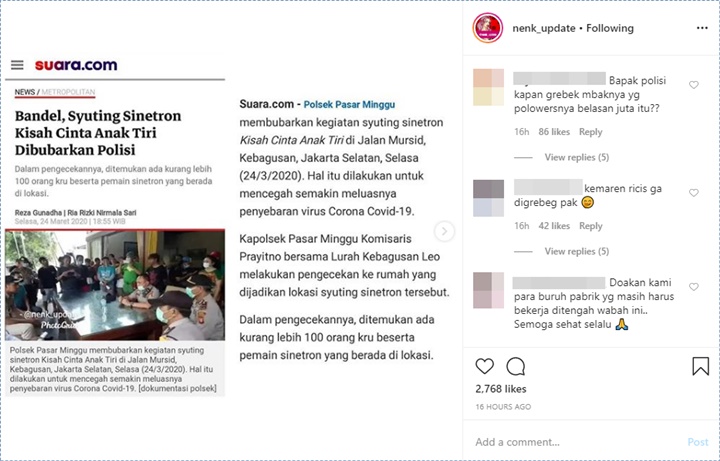Expand replies under the 'kemaren ricis' comment
The height and width of the screenshot is (461, 720).
[x=576, y=252]
